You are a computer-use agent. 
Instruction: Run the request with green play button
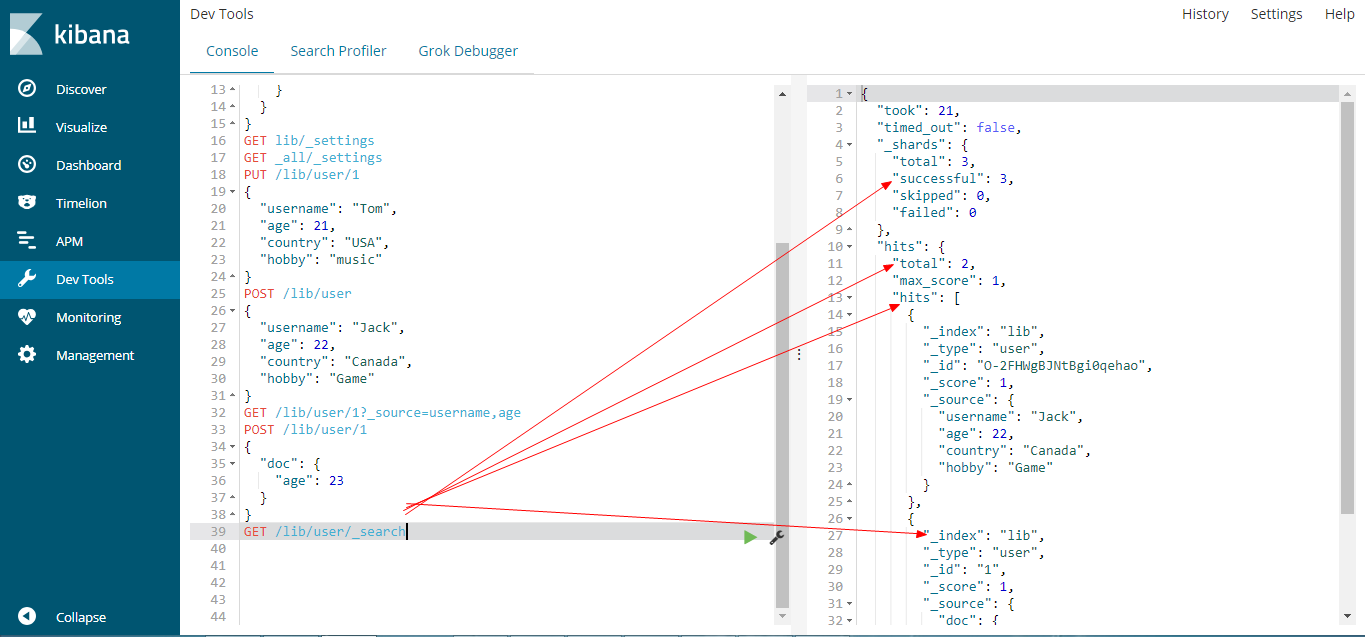[750, 538]
